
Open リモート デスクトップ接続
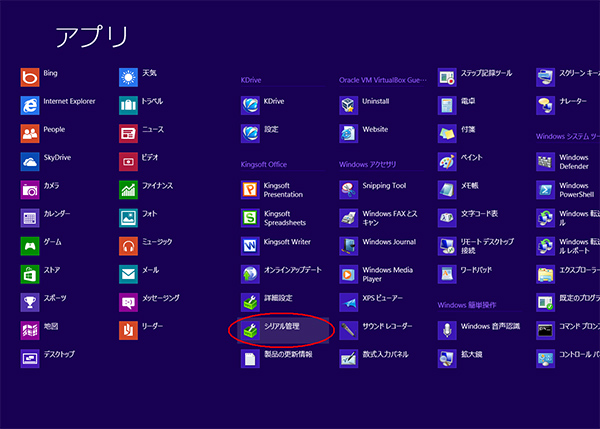coord(447,246)
